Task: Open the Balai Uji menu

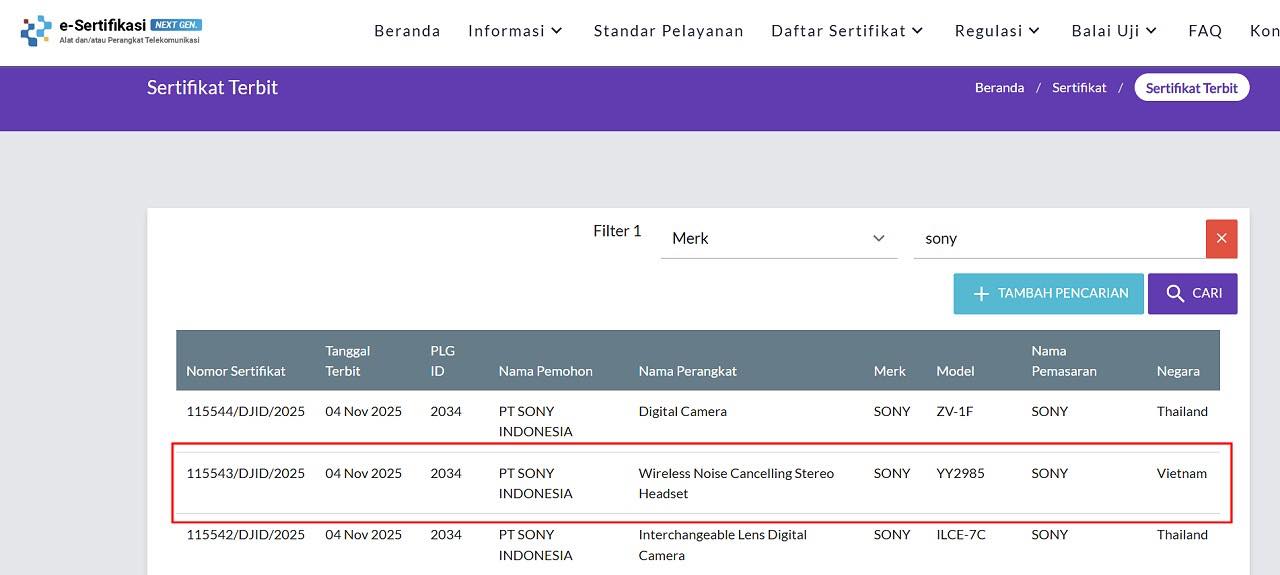Action: click(x=1114, y=31)
